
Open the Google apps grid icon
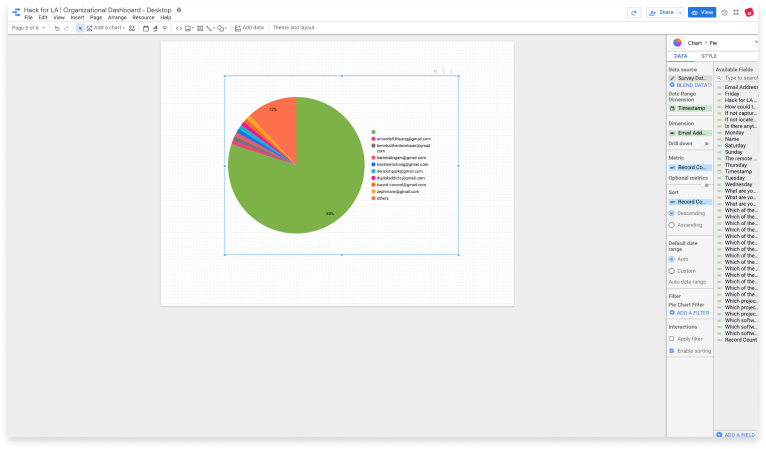[x=737, y=12]
